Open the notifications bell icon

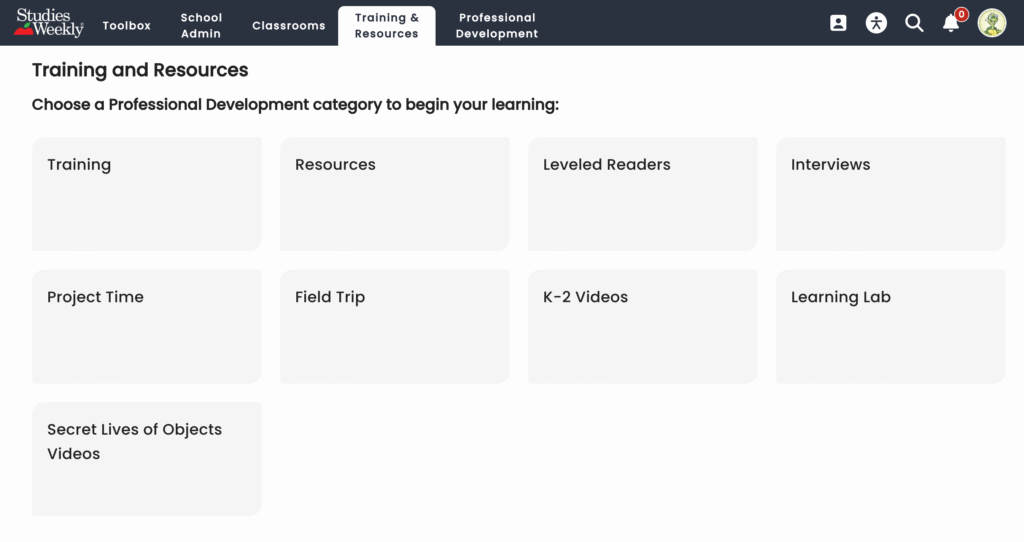(952, 23)
